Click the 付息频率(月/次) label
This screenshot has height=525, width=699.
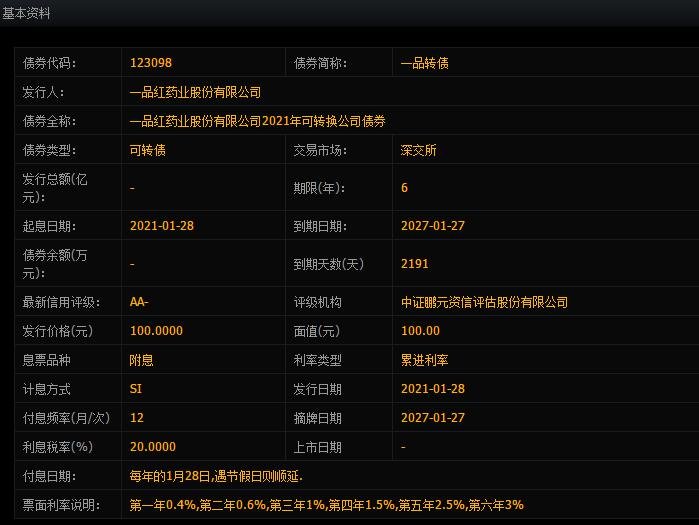(66, 418)
